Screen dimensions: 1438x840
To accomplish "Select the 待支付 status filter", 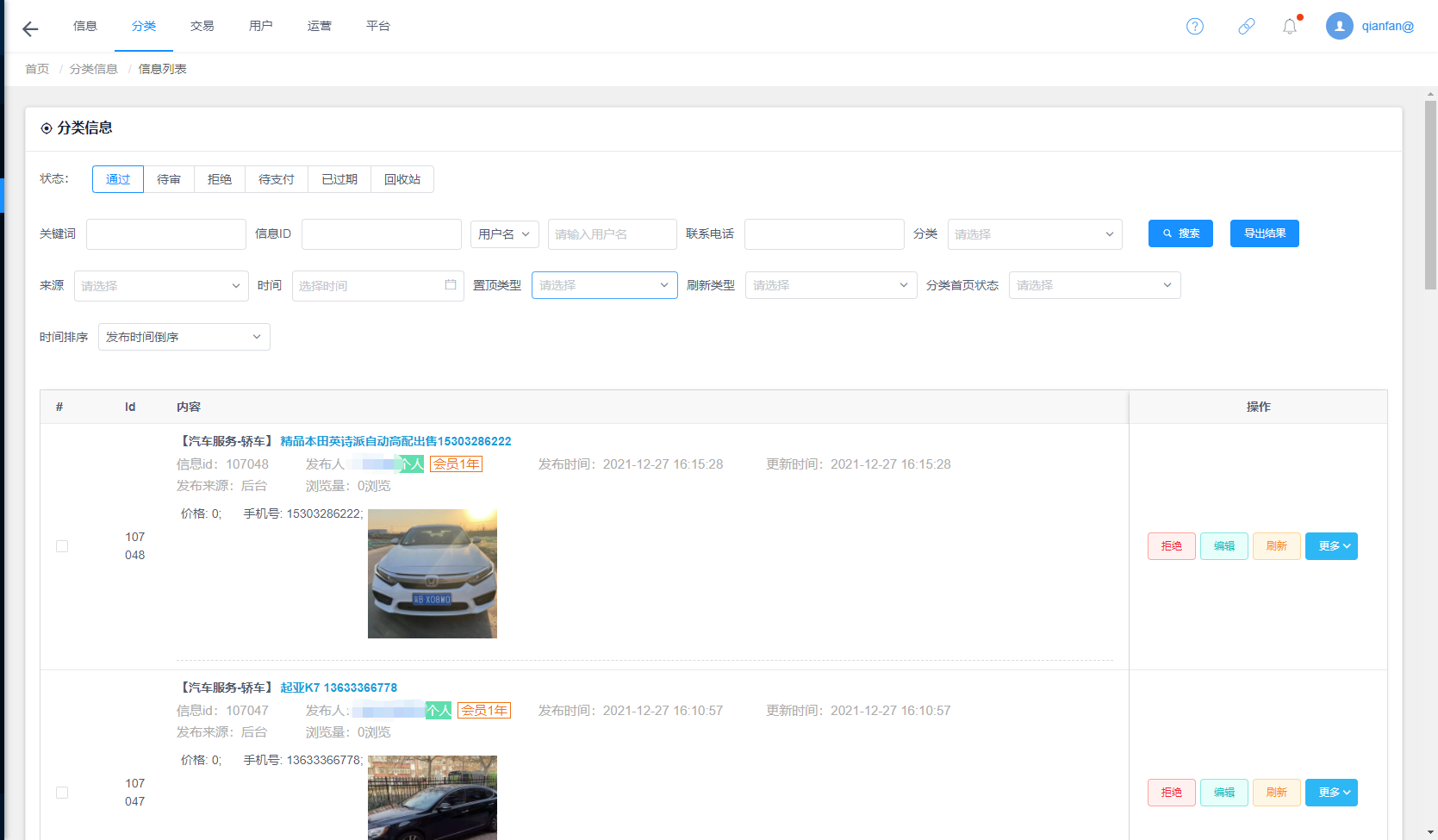I will pyautogui.click(x=277, y=179).
